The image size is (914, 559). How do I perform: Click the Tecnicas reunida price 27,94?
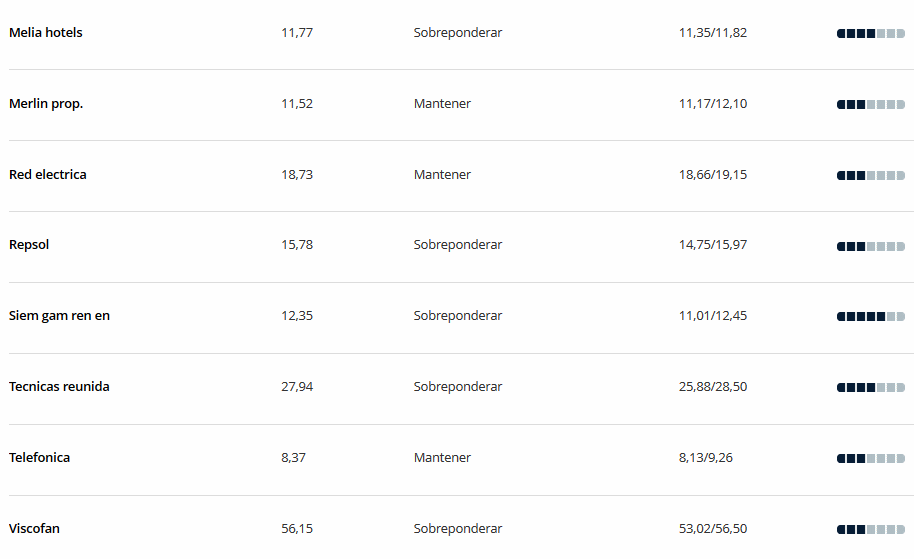click(297, 386)
